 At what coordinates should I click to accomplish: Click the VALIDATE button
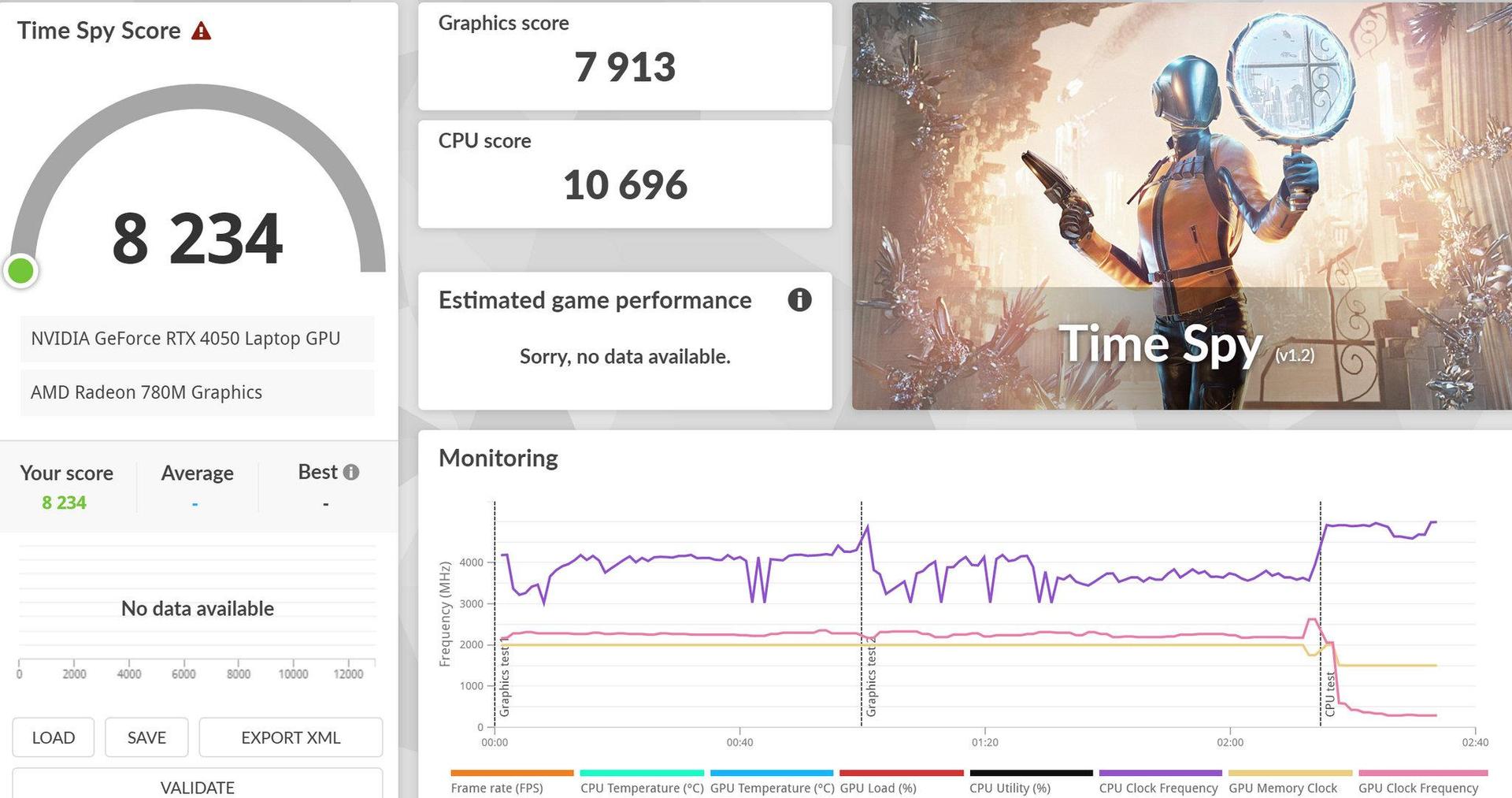pyautogui.click(x=198, y=784)
